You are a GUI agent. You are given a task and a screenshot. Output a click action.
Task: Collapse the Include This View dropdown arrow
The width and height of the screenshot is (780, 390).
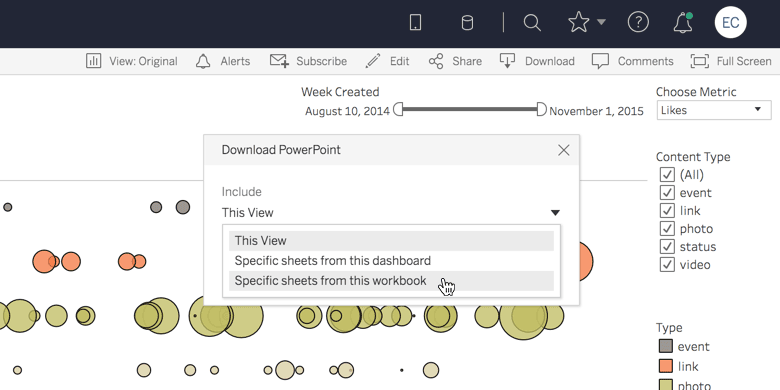(555, 213)
